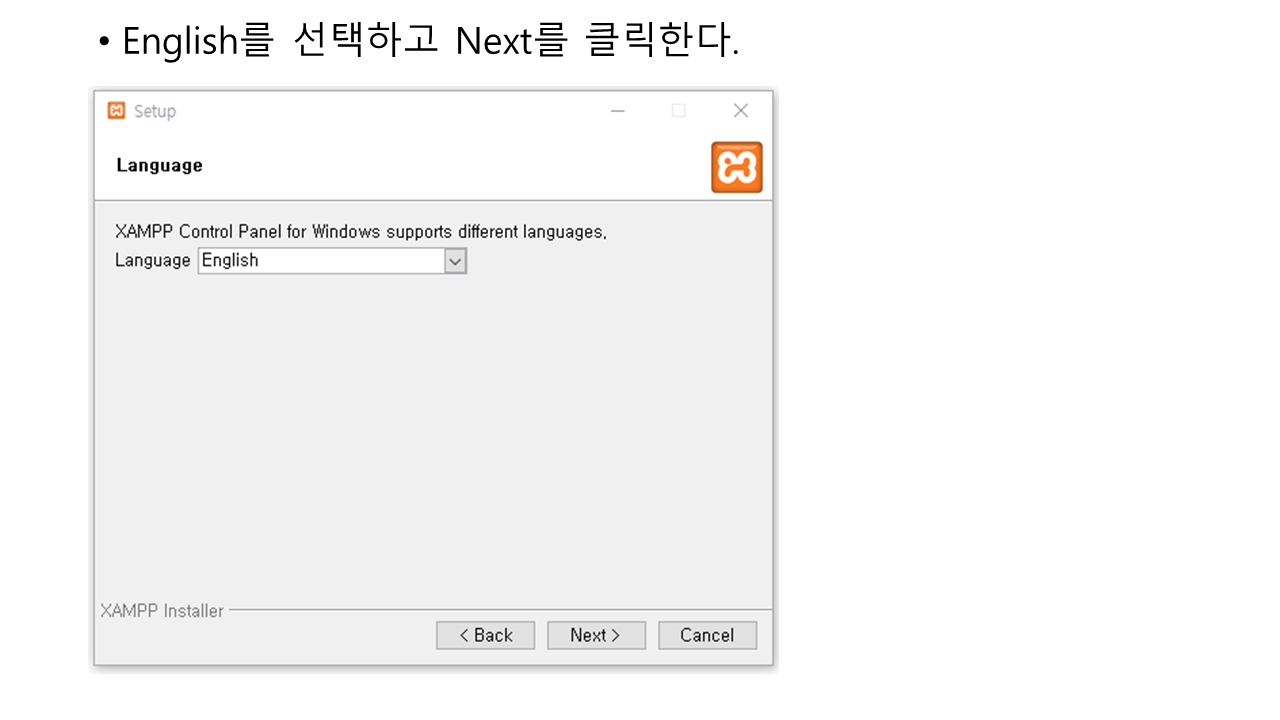Close the Setup installer window
Image resolution: width=1280 pixels, height=720 pixels.
[x=741, y=111]
